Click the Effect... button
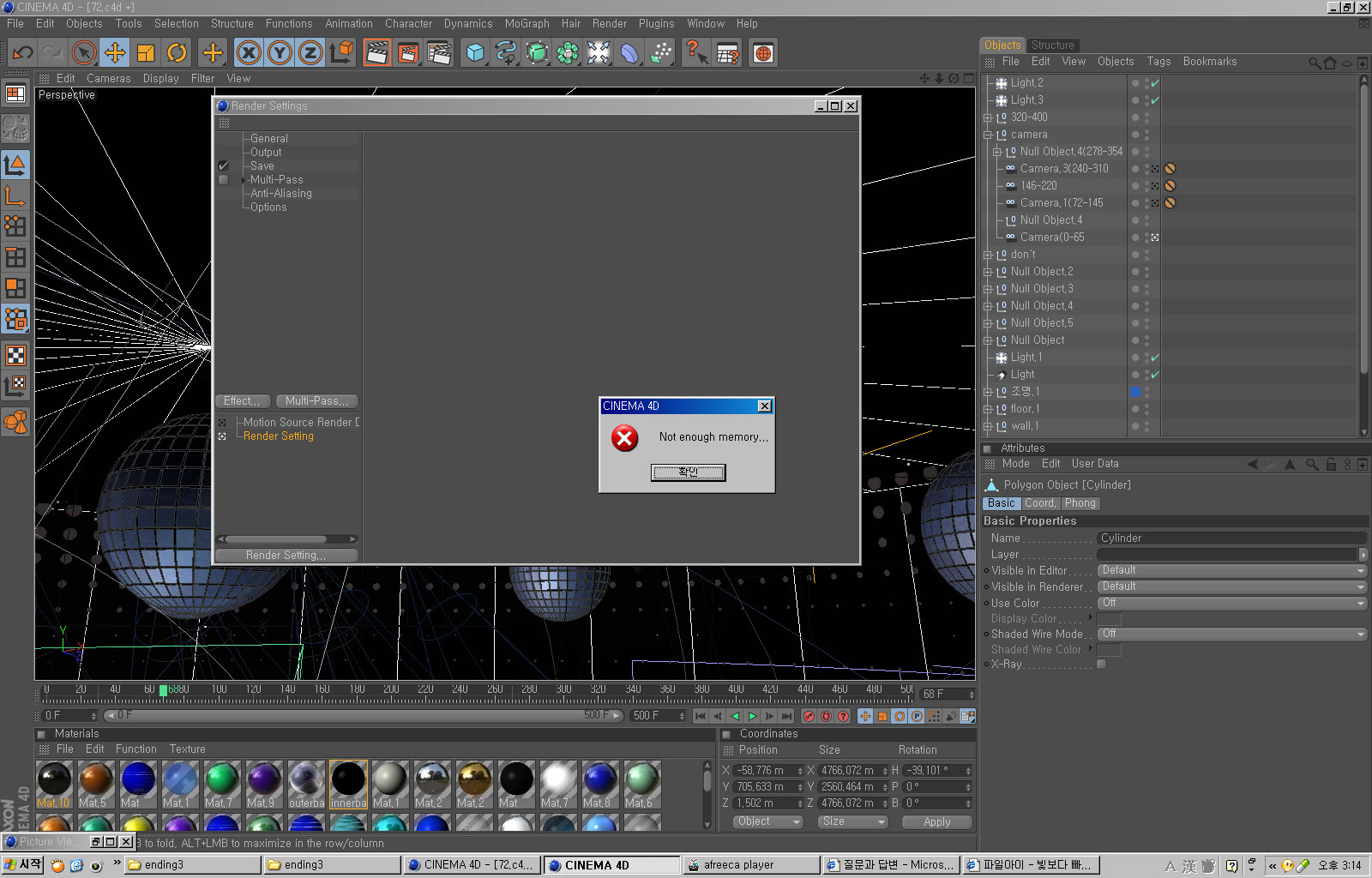This screenshot has width=1372, height=878. tap(243, 401)
